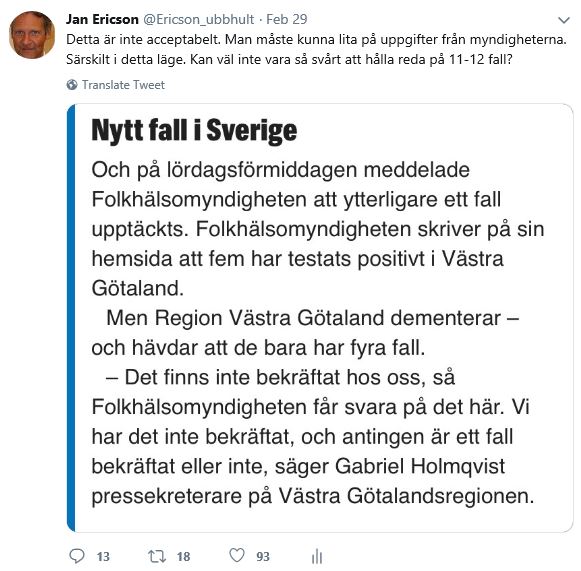
Task: Click the retweet count 18
Action: (183, 557)
